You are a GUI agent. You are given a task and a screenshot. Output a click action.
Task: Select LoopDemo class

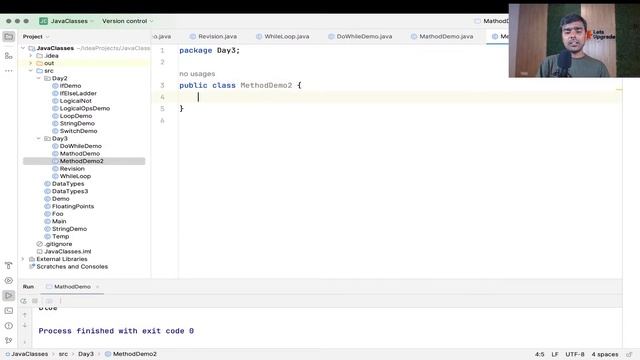(x=76, y=116)
